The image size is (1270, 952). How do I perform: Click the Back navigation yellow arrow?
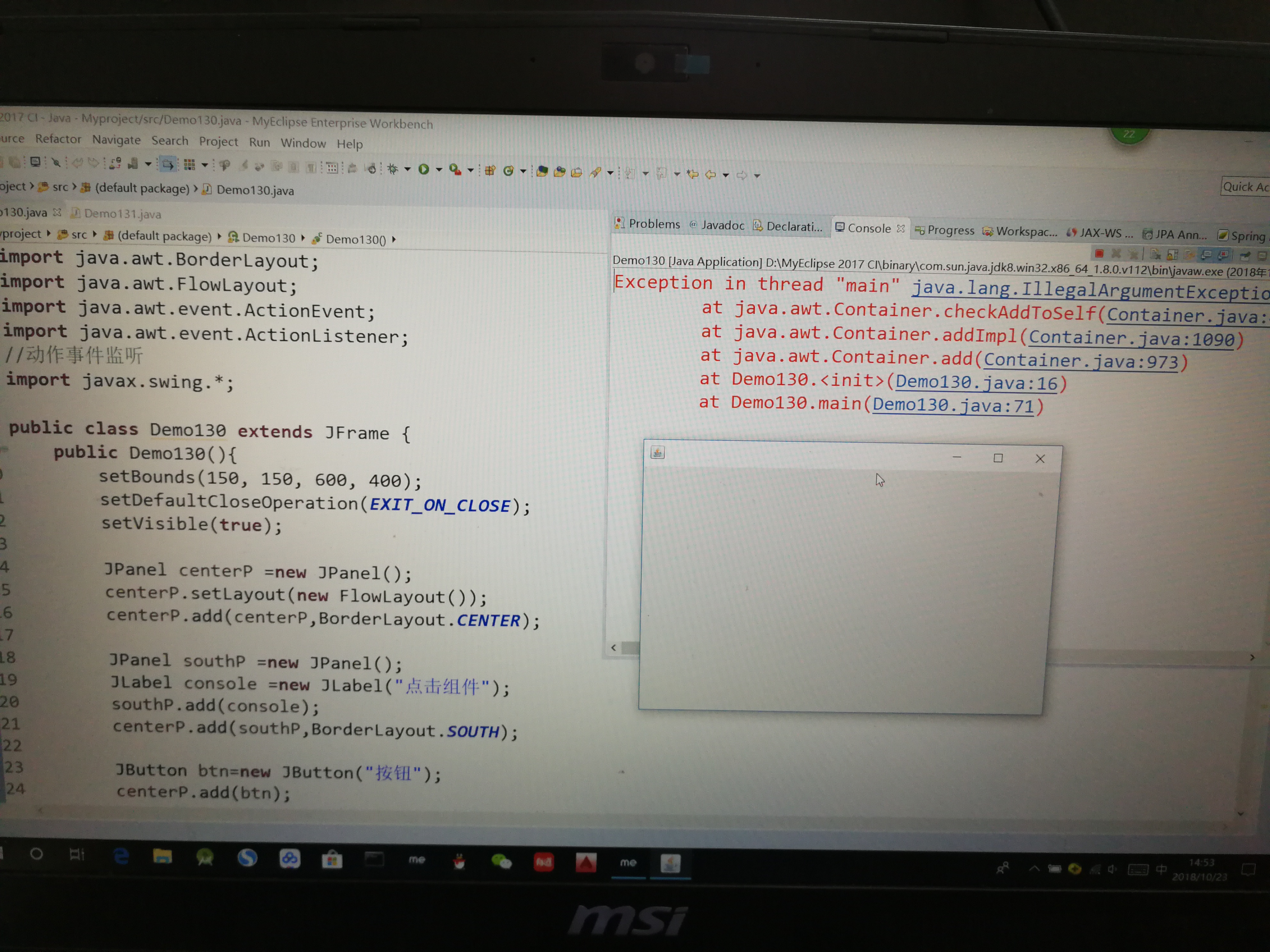710,174
